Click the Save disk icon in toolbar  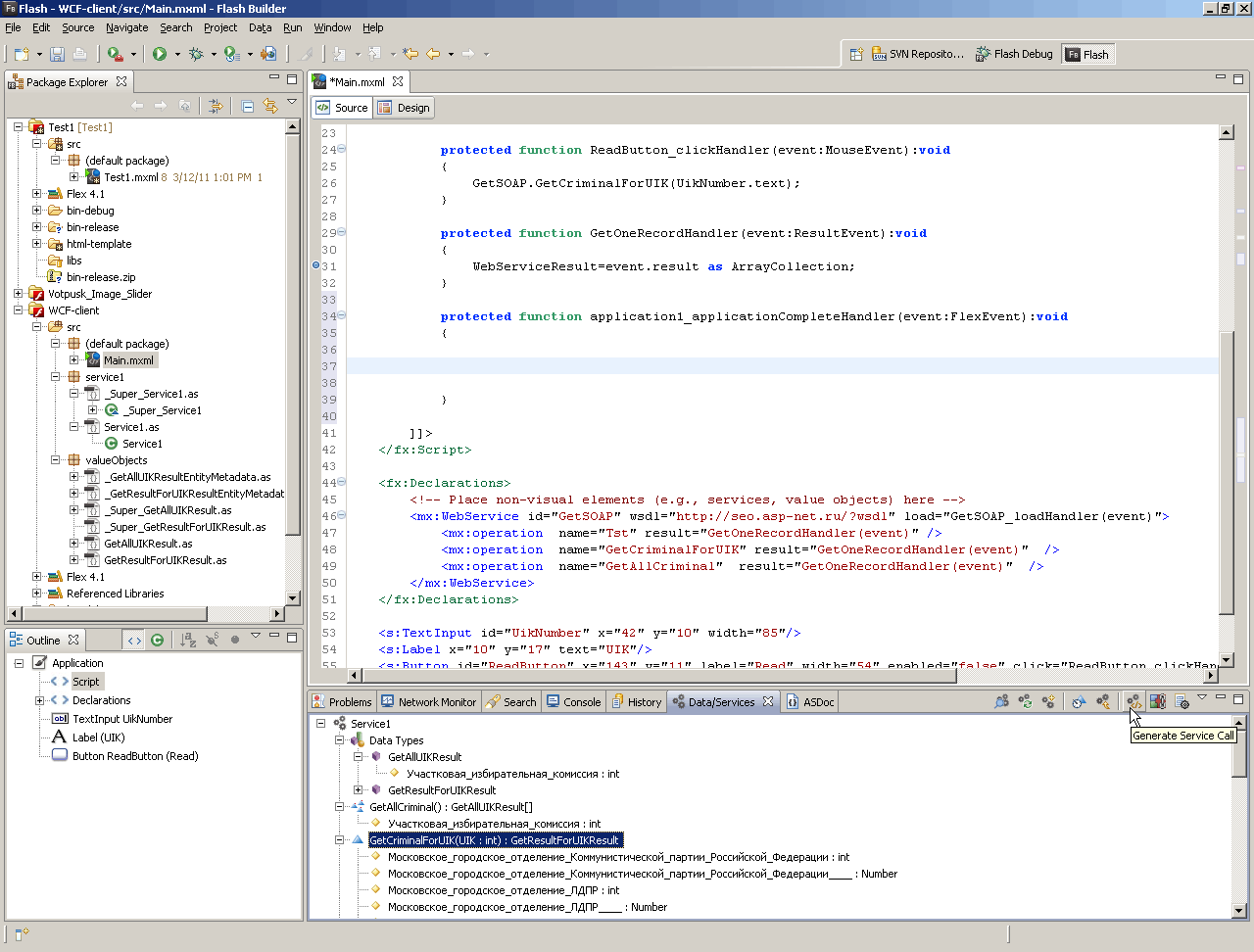pyautogui.click(x=57, y=54)
